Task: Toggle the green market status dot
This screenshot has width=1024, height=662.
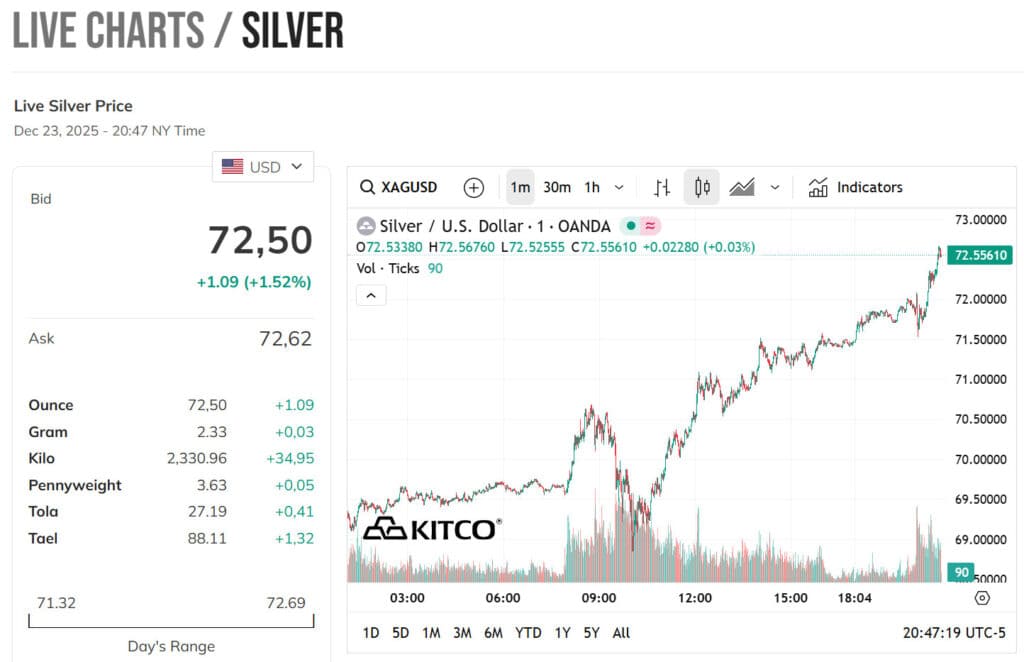Action: (x=631, y=226)
